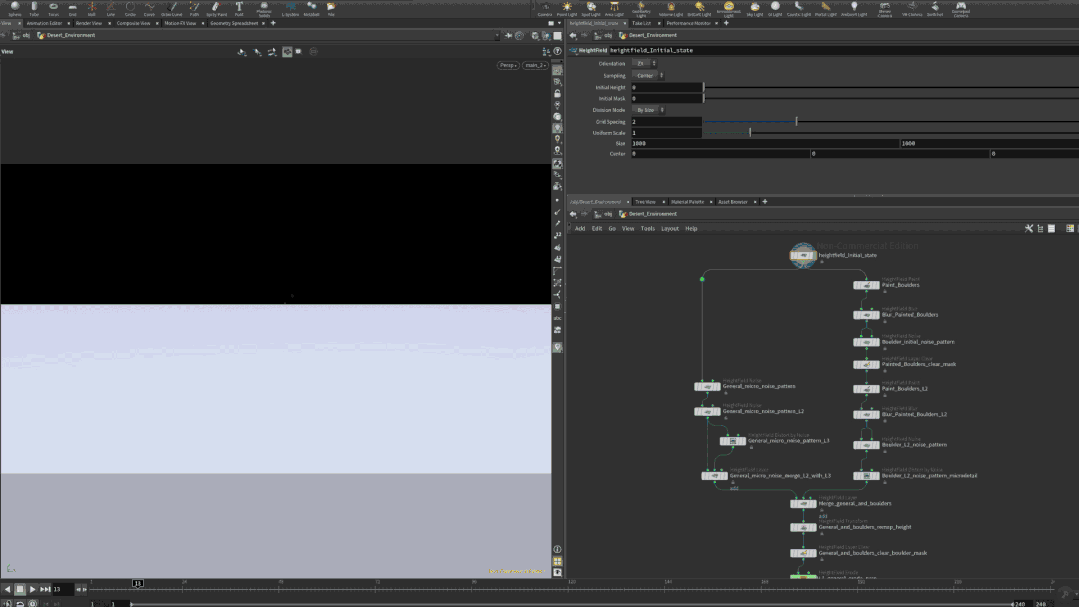Jump to the last frame of the timeline
Image resolution: width=1079 pixels, height=607 pixels.
45,589
